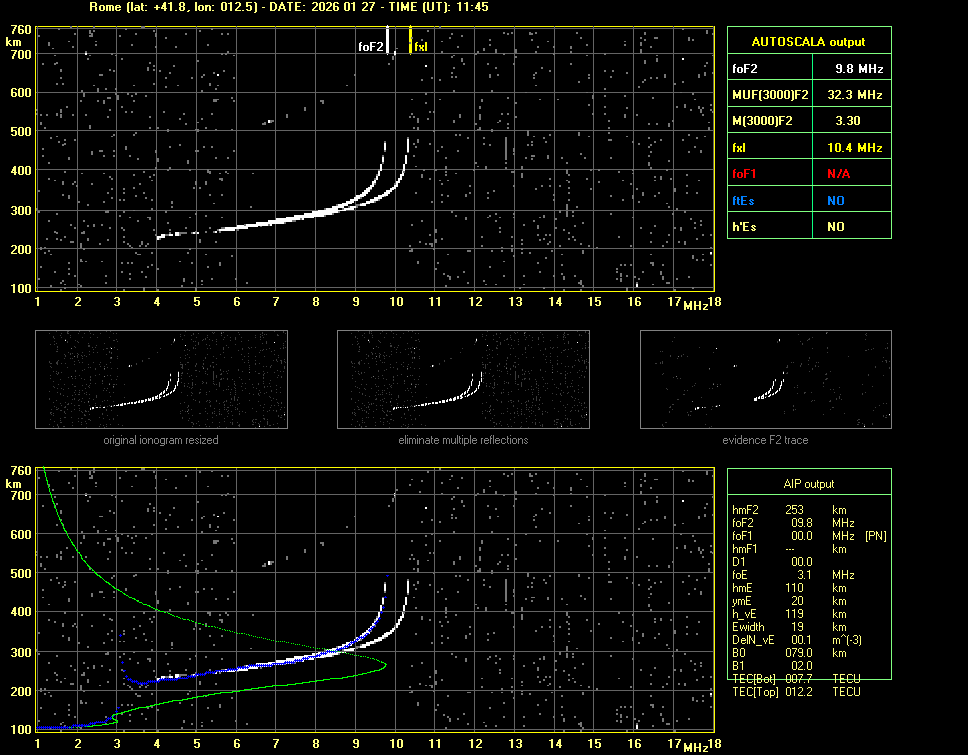Click the yellow fxI row label in AUTOSCALA table

pos(740,148)
